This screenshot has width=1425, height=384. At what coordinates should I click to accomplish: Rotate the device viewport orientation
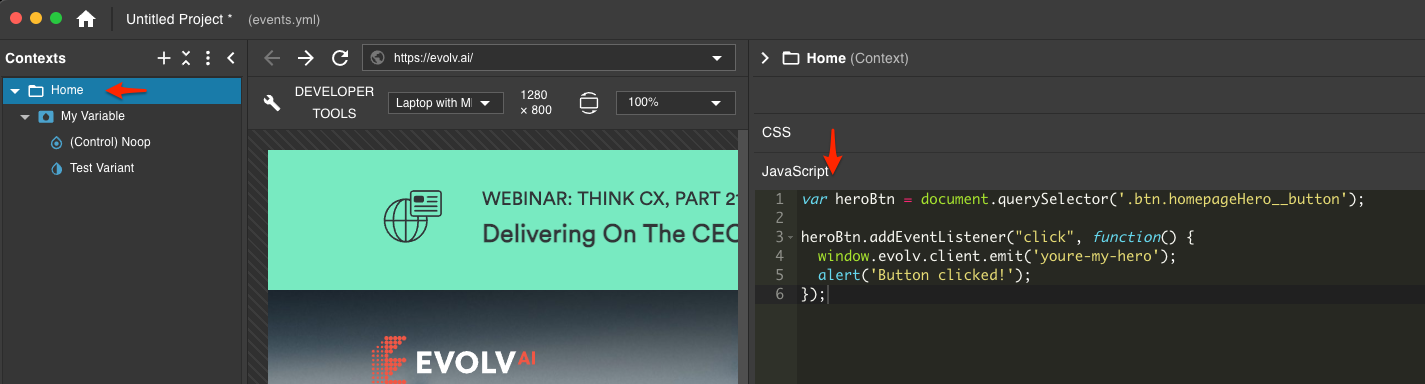pos(588,103)
